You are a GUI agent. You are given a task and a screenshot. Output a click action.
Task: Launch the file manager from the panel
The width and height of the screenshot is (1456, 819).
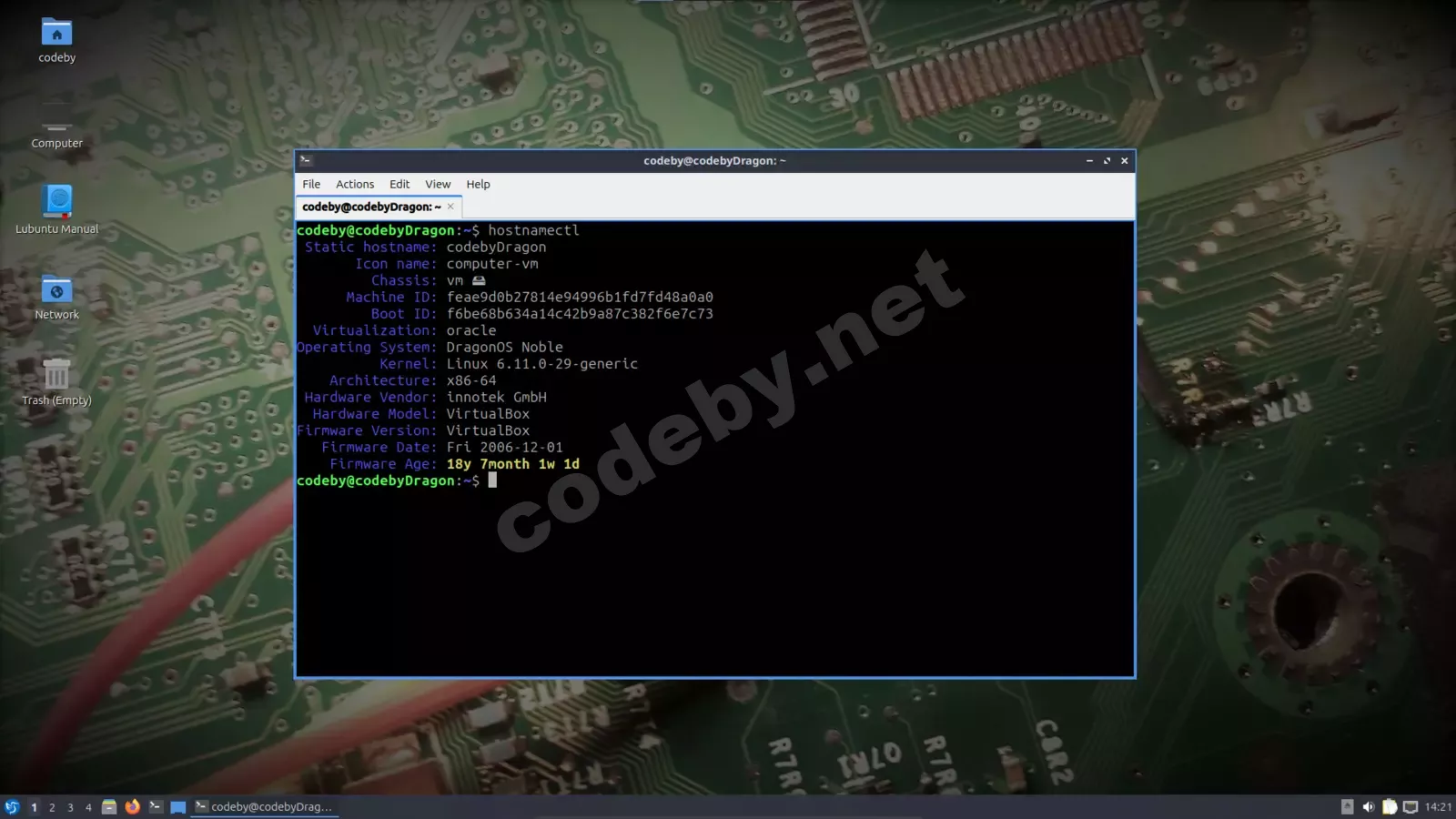point(109,807)
